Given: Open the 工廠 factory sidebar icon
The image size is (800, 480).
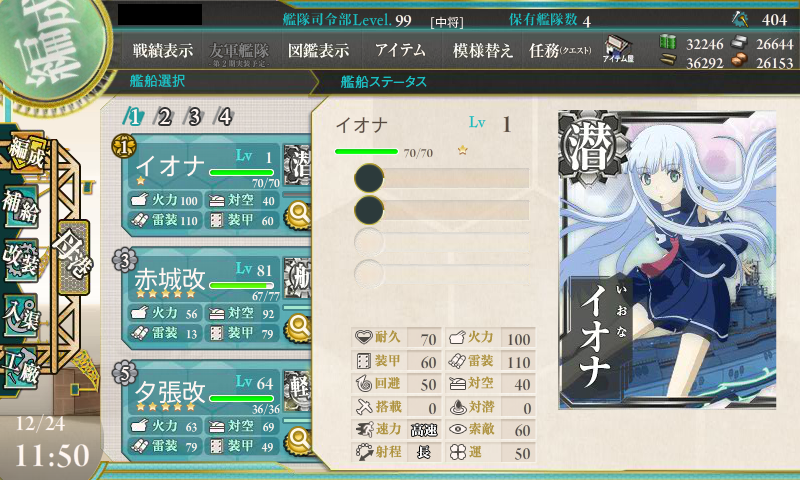Looking at the screenshot, I should 21,368.
